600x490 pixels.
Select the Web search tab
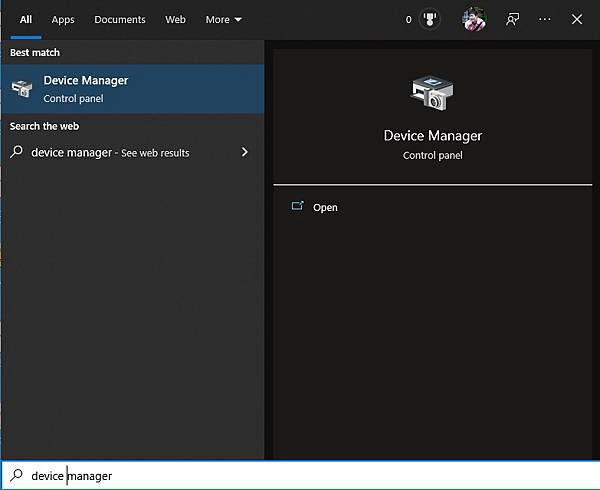click(x=175, y=20)
